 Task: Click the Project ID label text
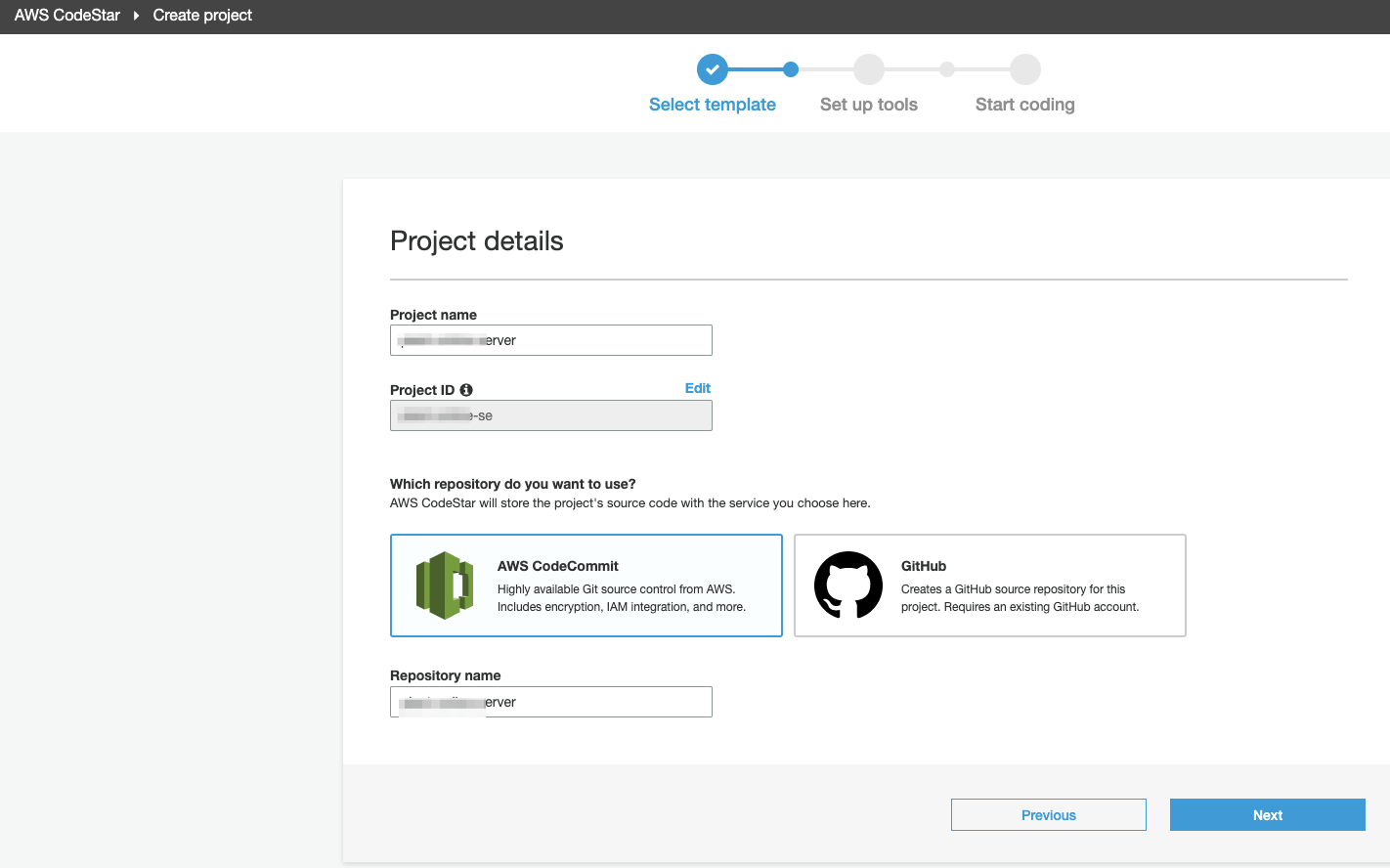(x=422, y=390)
